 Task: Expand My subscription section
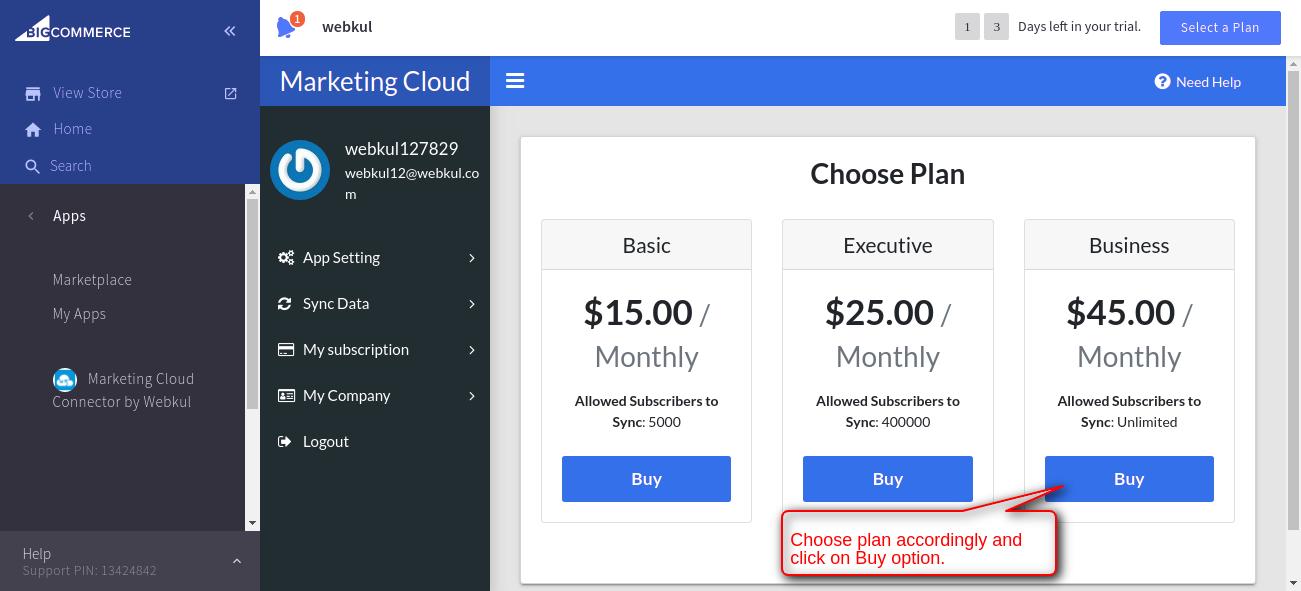376,350
